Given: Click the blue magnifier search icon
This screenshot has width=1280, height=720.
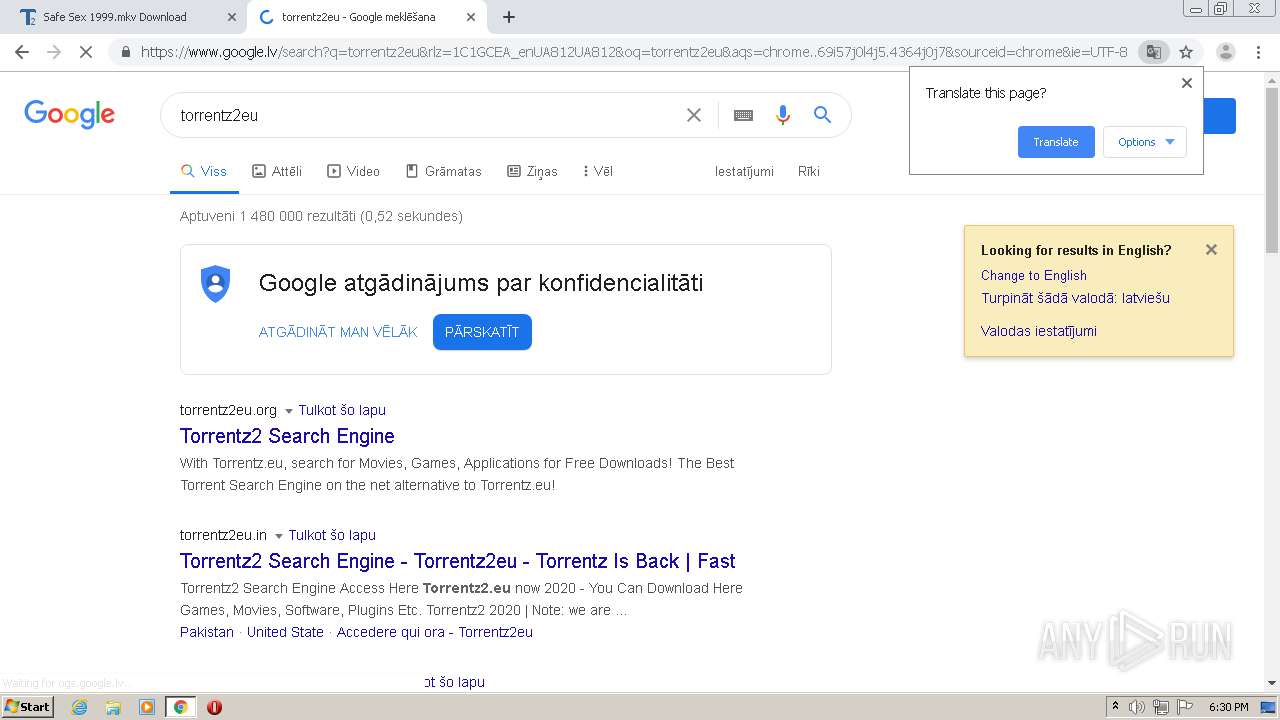Looking at the screenshot, I should (822, 115).
